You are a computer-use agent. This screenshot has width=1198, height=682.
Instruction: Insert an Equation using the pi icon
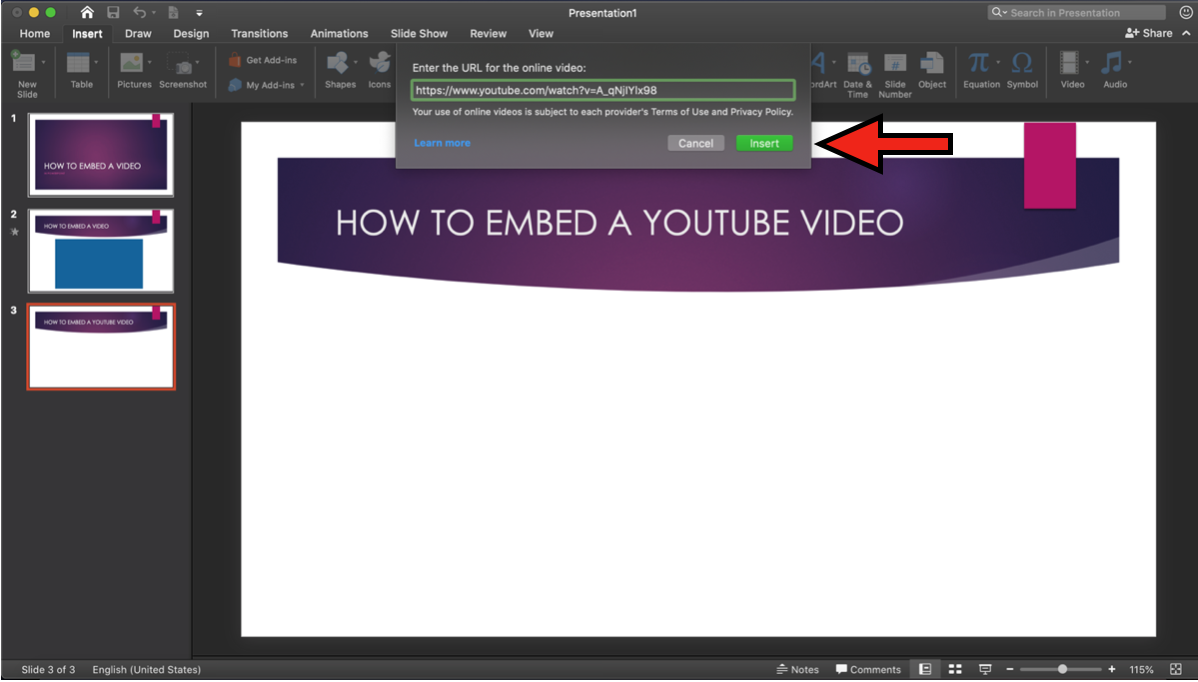(x=977, y=64)
